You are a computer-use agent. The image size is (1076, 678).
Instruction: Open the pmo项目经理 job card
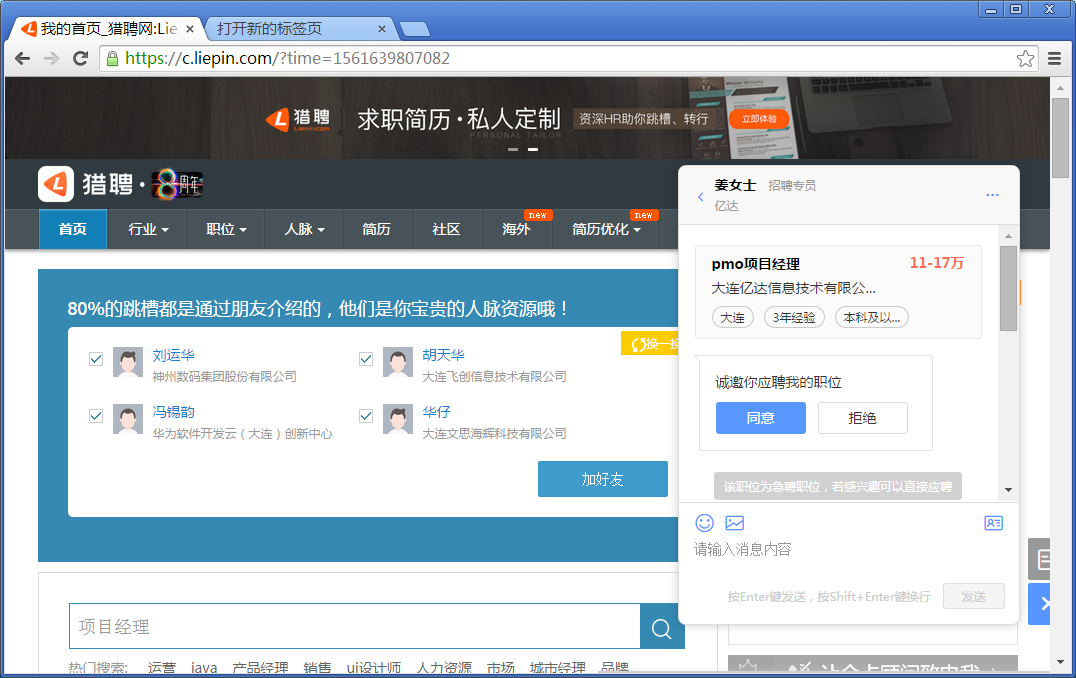[x=838, y=292]
